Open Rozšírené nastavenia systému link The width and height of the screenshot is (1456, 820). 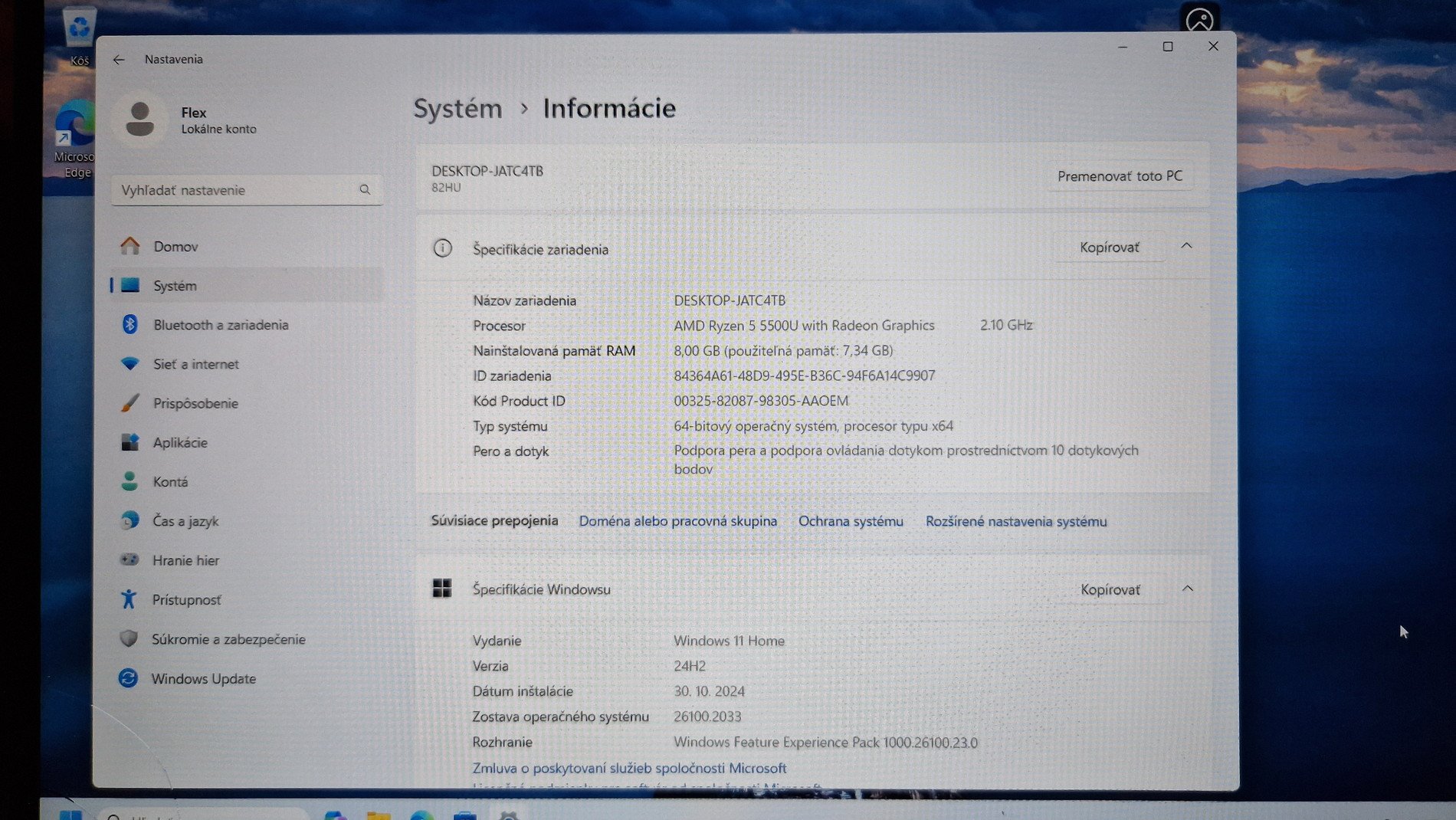[1015, 521]
